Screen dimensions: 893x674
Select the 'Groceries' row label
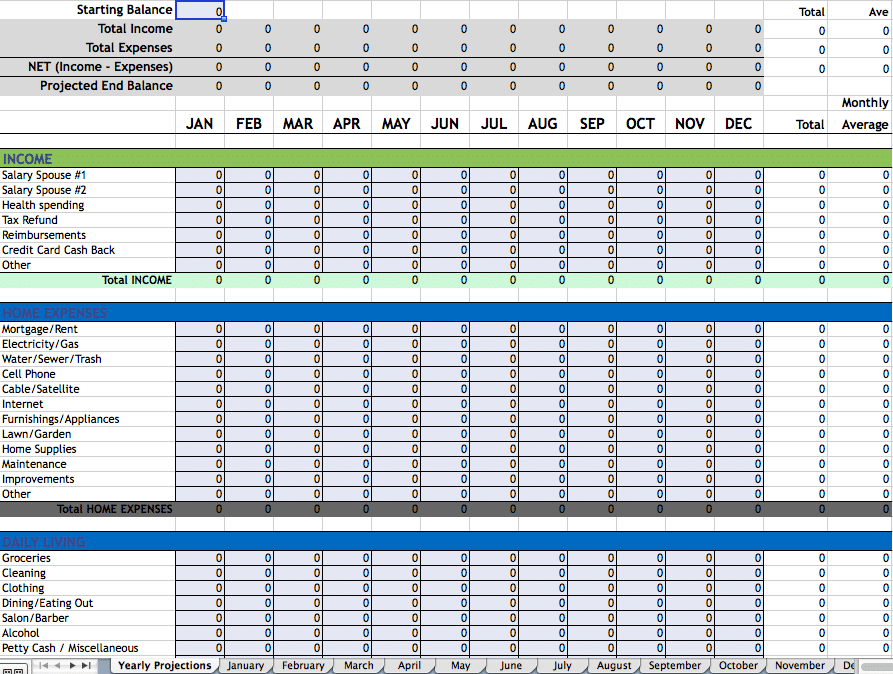pyautogui.click(x=88, y=558)
